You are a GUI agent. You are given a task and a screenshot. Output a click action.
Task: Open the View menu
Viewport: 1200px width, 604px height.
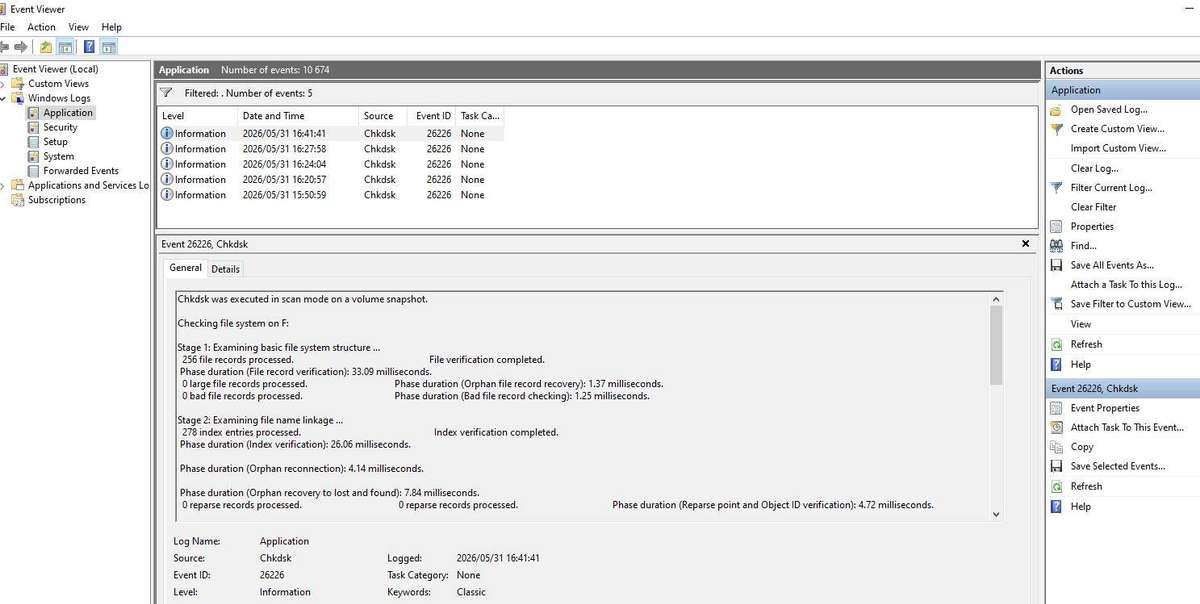tap(79, 27)
